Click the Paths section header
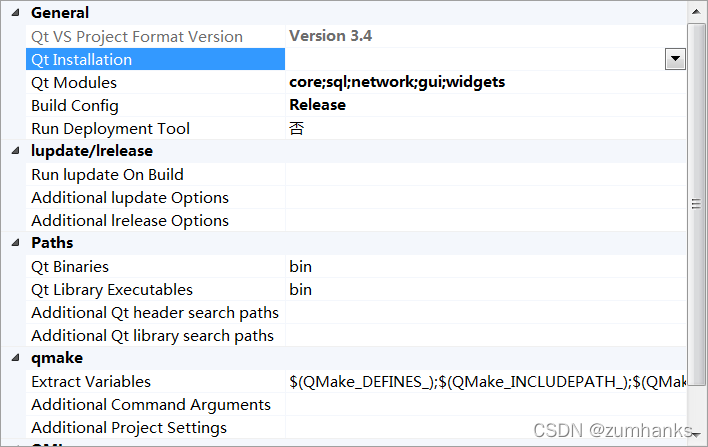 (x=52, y=243)
